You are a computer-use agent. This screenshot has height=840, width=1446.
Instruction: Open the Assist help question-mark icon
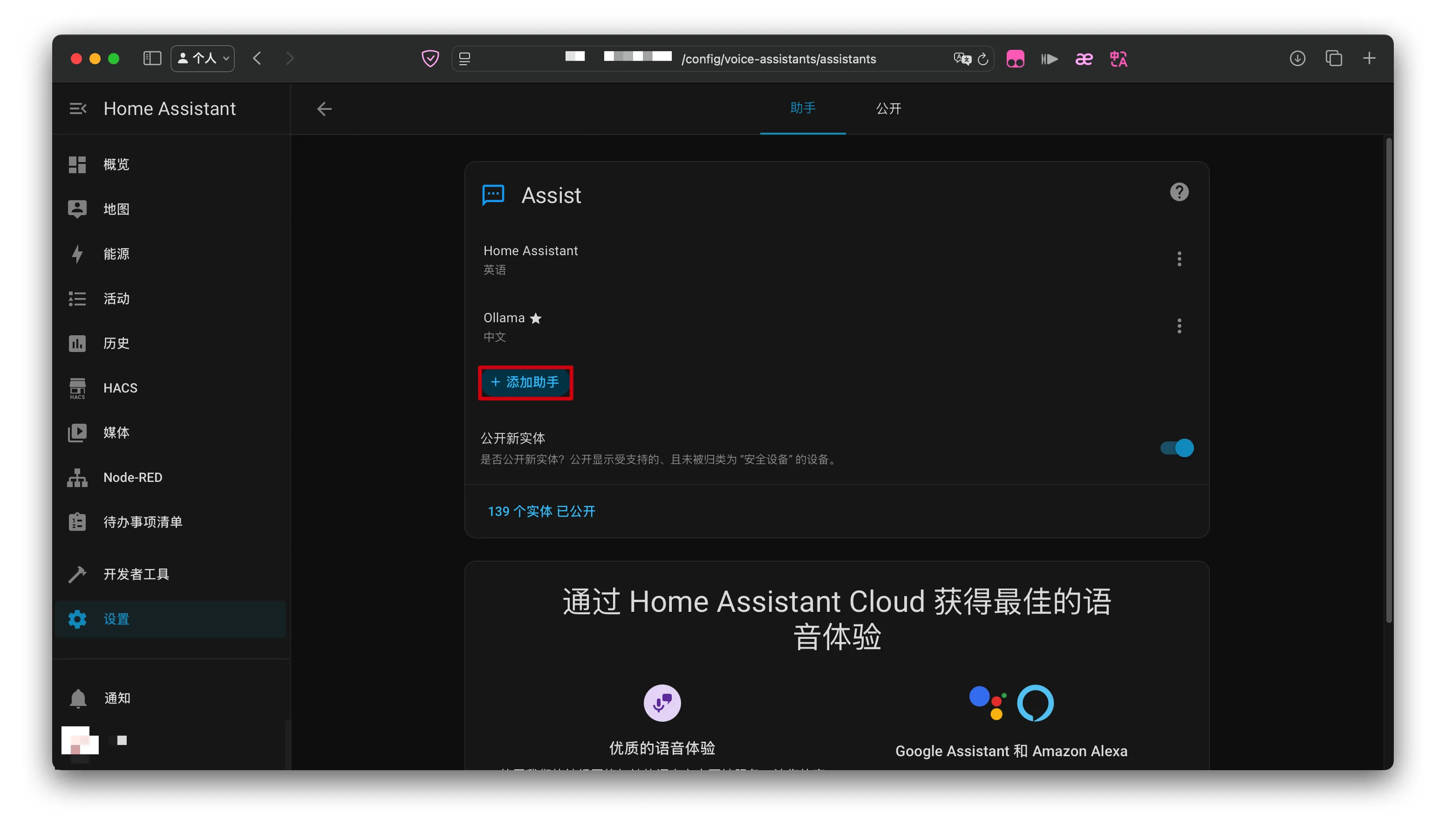pyautogui.click(x=1179, y=192)
